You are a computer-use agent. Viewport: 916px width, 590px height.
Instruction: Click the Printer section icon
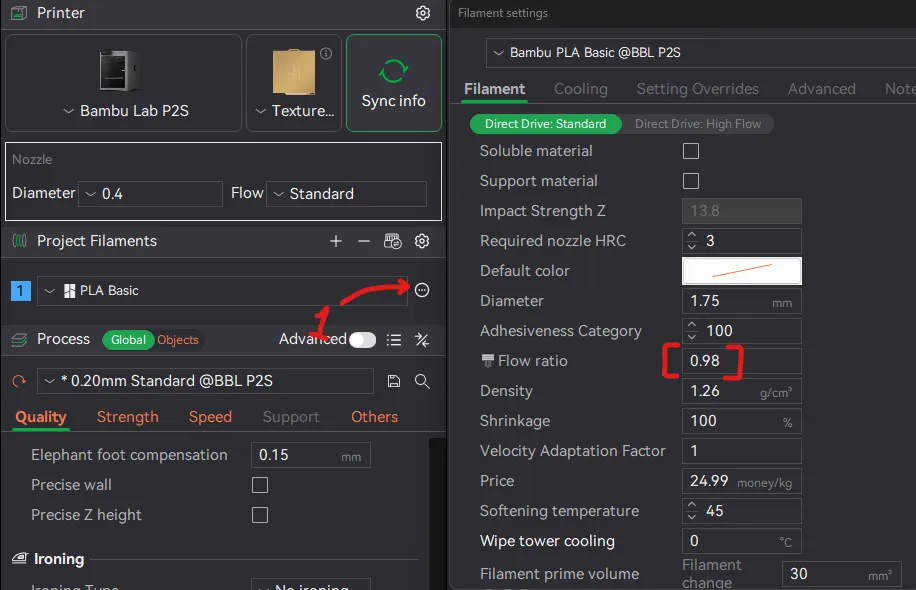click(x=19, y=13)
